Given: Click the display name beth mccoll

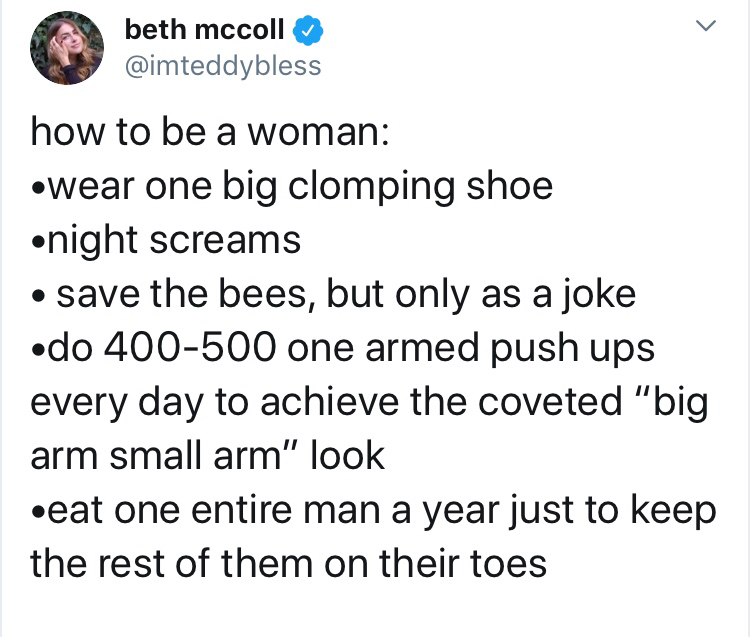Looking at the screenshot, I should click(x=204, y=32).
